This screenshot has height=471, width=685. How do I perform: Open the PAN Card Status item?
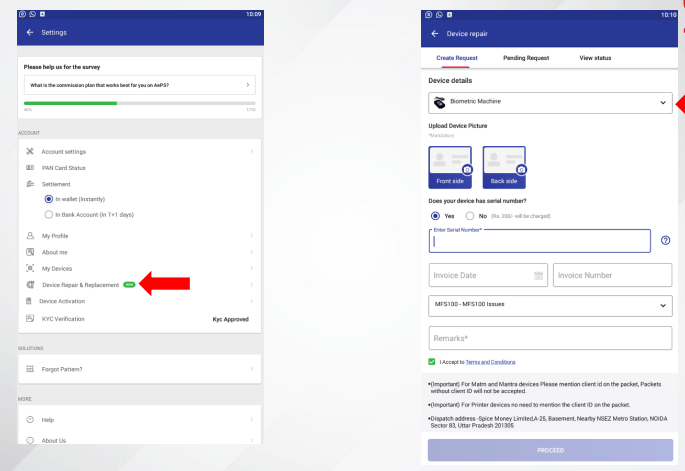[140, 168]
